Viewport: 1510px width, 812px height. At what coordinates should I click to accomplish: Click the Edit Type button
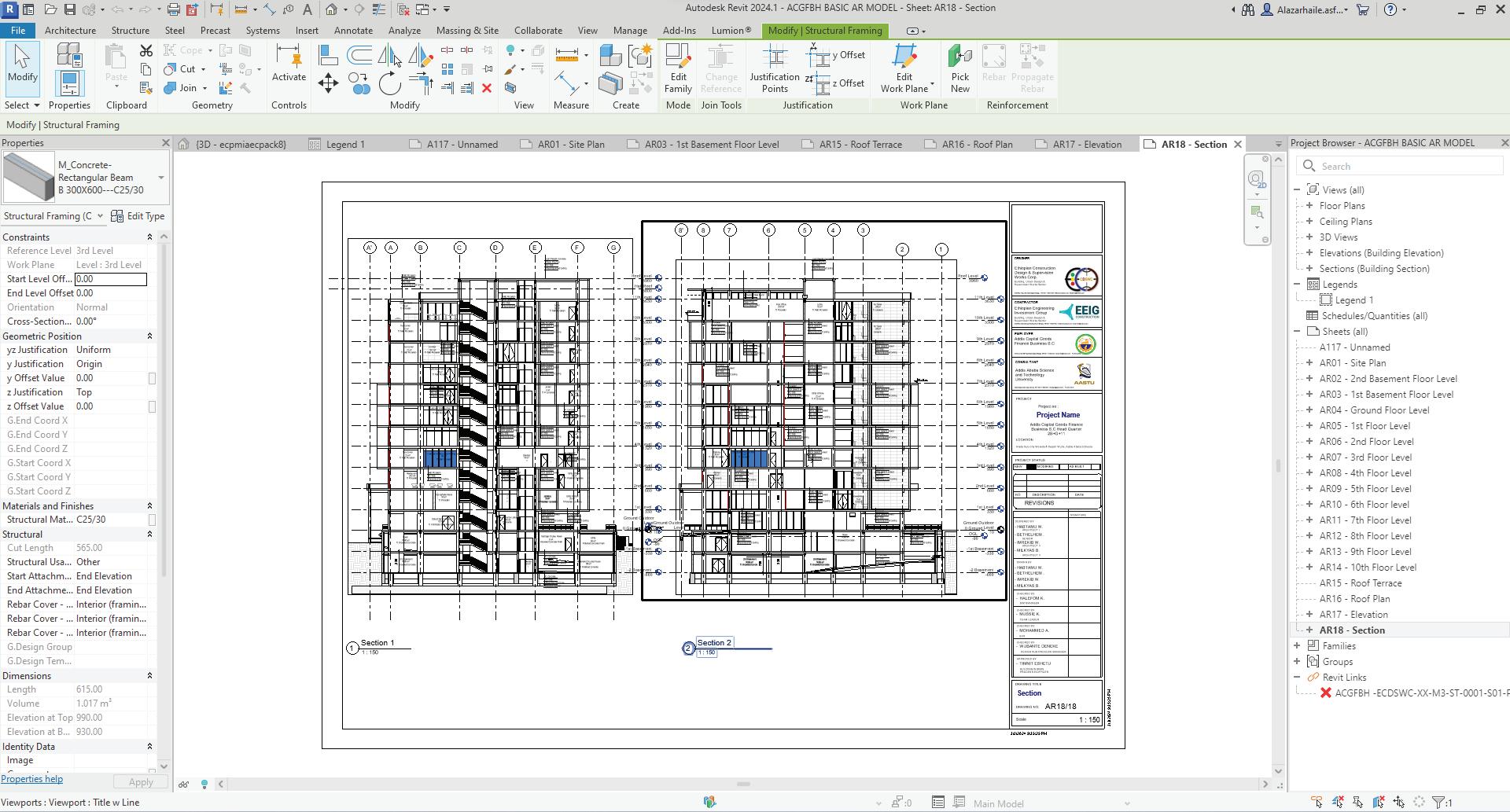click(138, 216)
